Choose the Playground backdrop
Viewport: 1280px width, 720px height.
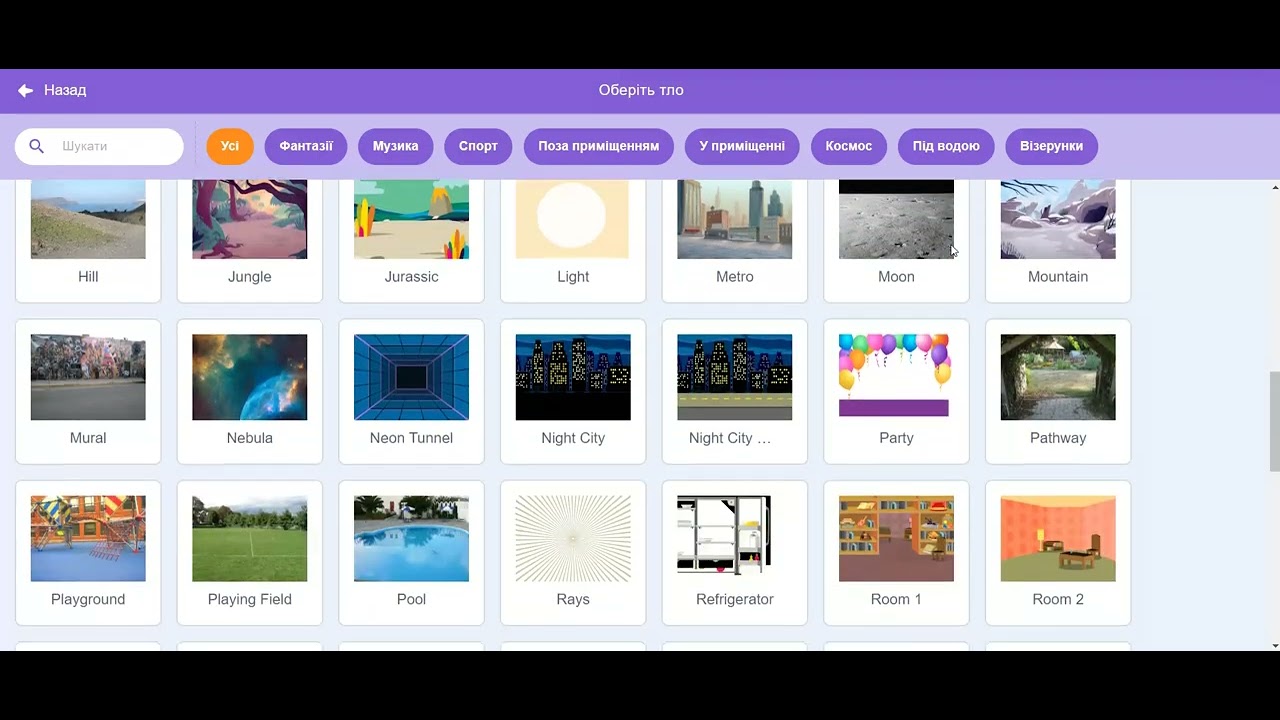(x=88, y=553)
